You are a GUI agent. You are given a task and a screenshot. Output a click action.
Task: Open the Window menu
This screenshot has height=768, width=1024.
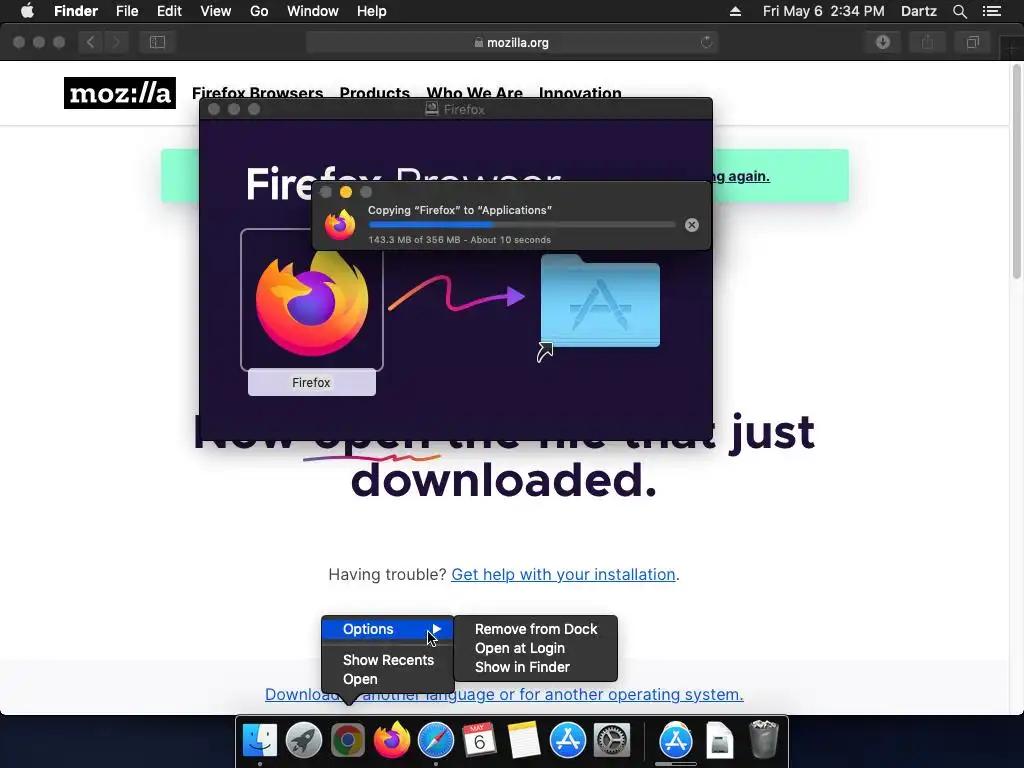[313, 11]
